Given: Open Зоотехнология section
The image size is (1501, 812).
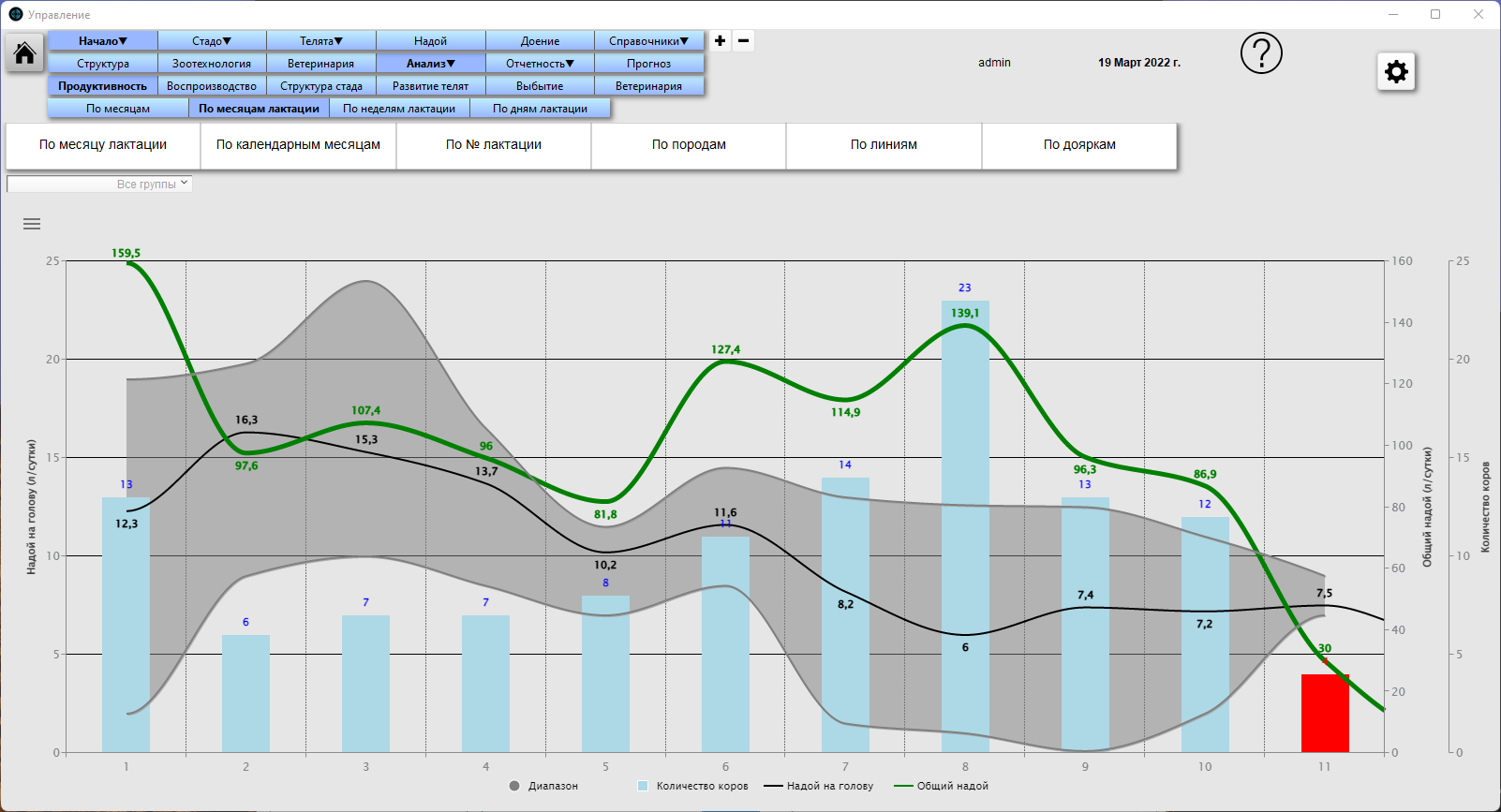Looking at the screenshot, I should (x=212, y=64).
